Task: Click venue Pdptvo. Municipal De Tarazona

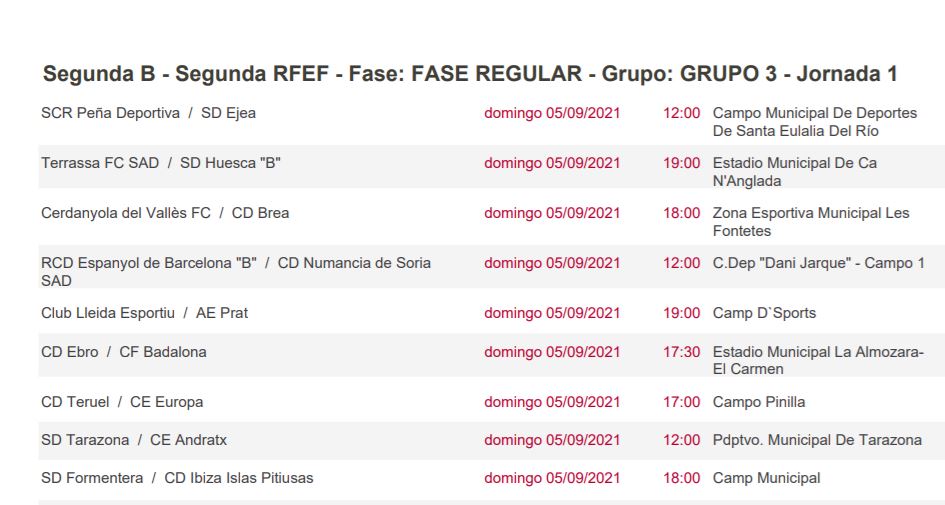Action: (817, 440)
